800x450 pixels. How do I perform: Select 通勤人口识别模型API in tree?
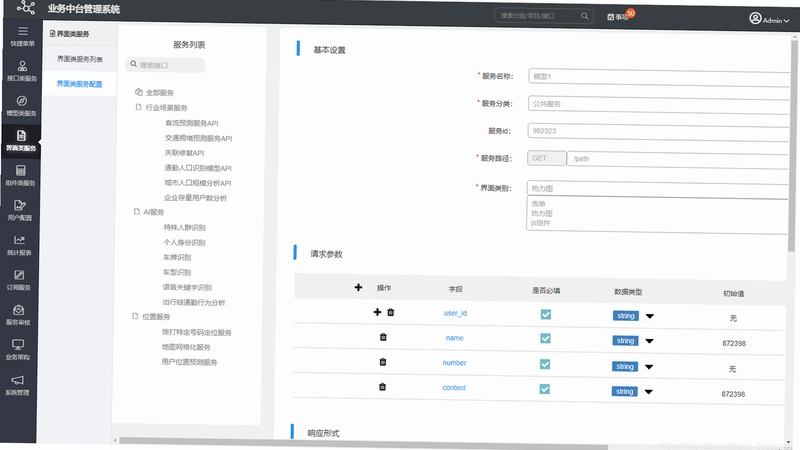(x=198, y=168)
